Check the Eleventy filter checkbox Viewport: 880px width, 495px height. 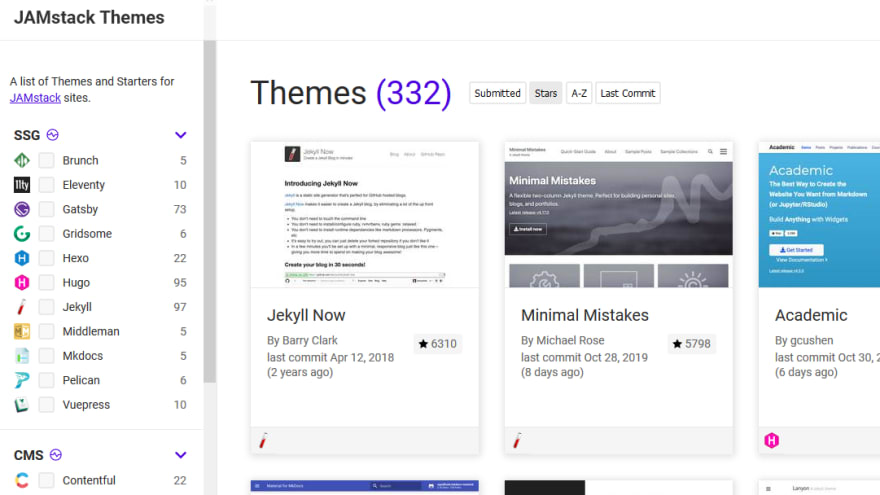pos(47,185)
